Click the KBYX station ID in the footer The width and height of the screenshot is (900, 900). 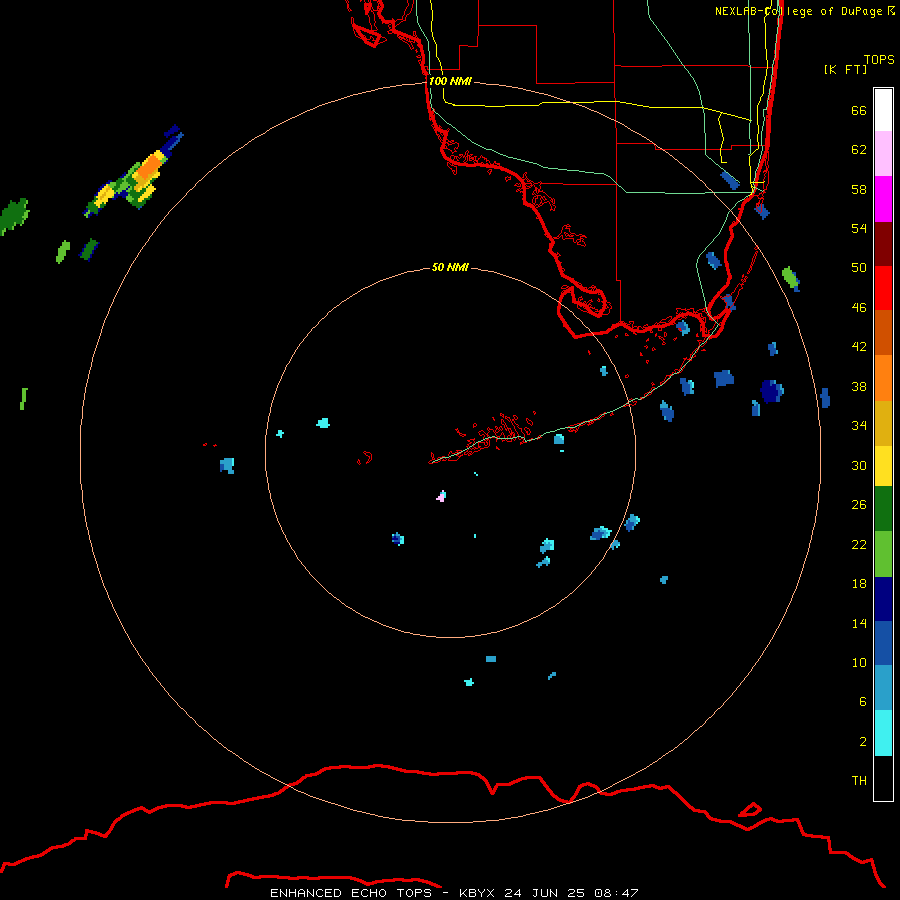tap(476, 893)
